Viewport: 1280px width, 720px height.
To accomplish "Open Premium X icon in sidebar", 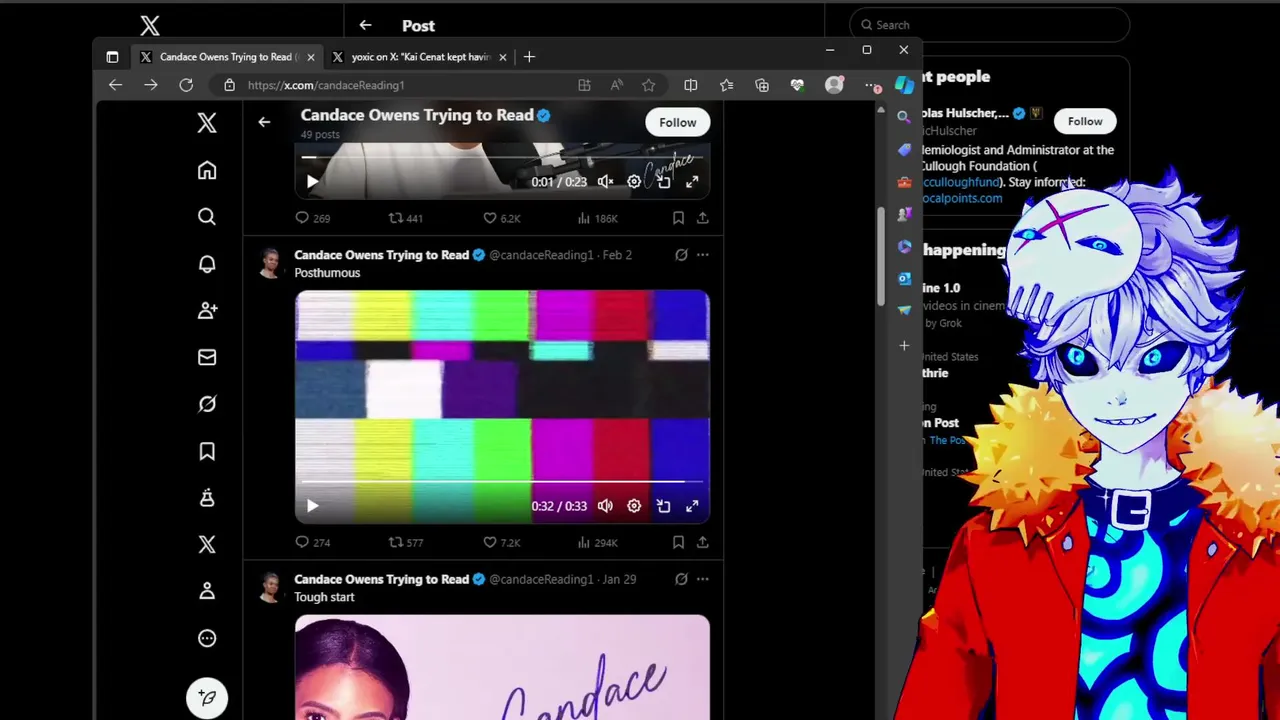I will click(207, 544).
